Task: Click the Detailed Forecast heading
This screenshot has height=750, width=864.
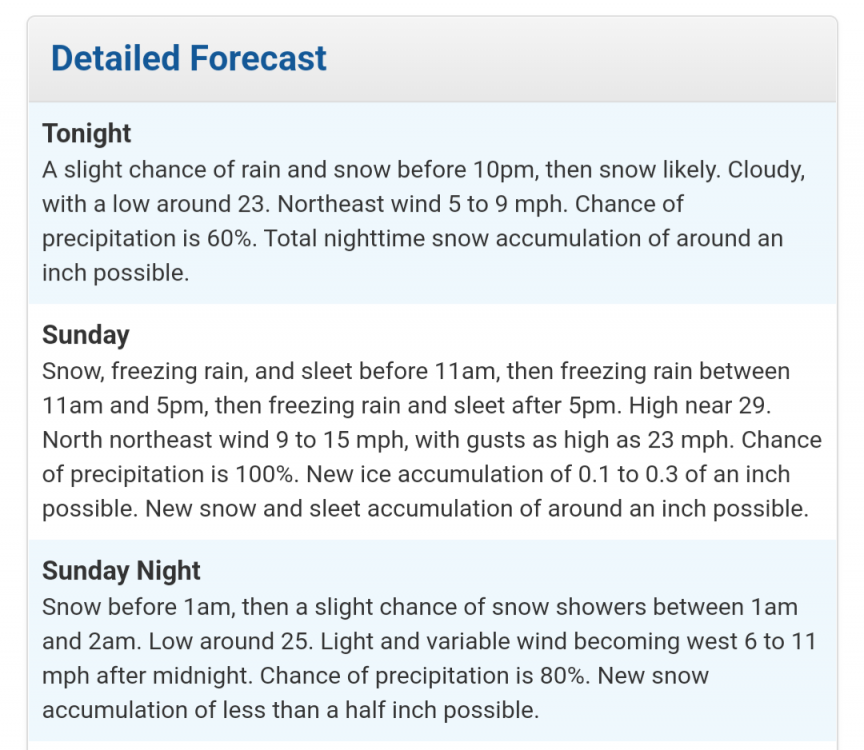Action: click(x=189, y=58)
